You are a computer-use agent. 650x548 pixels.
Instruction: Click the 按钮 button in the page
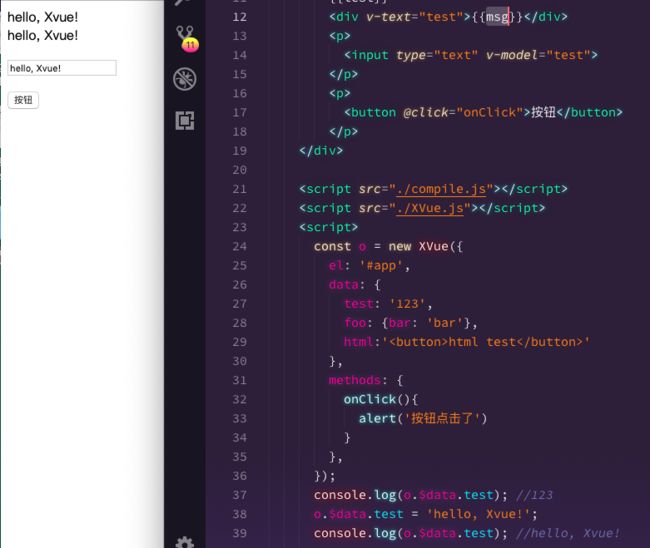[x=23, y=100]
